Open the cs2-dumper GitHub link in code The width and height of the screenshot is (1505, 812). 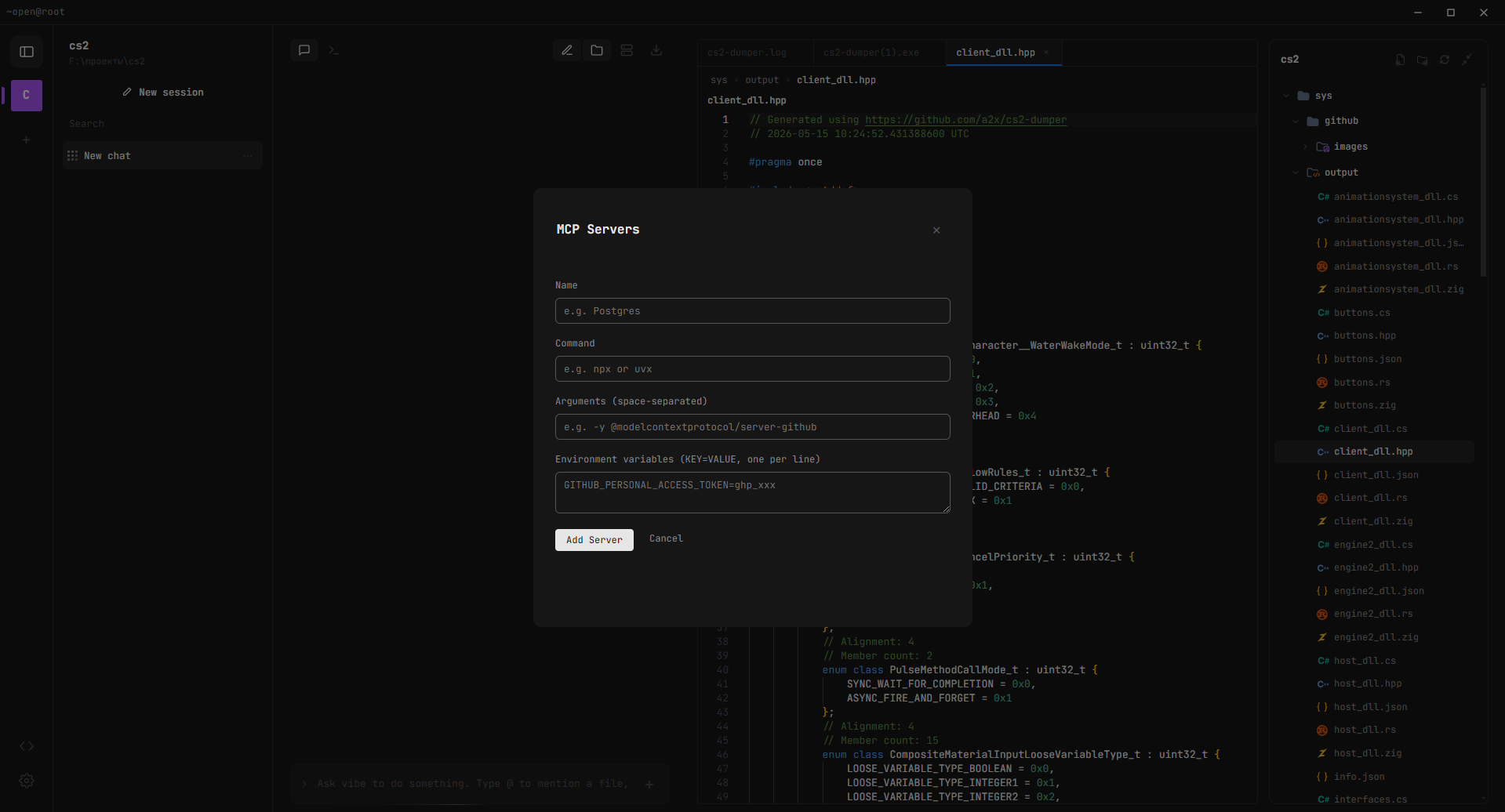(x=965, y=120)
